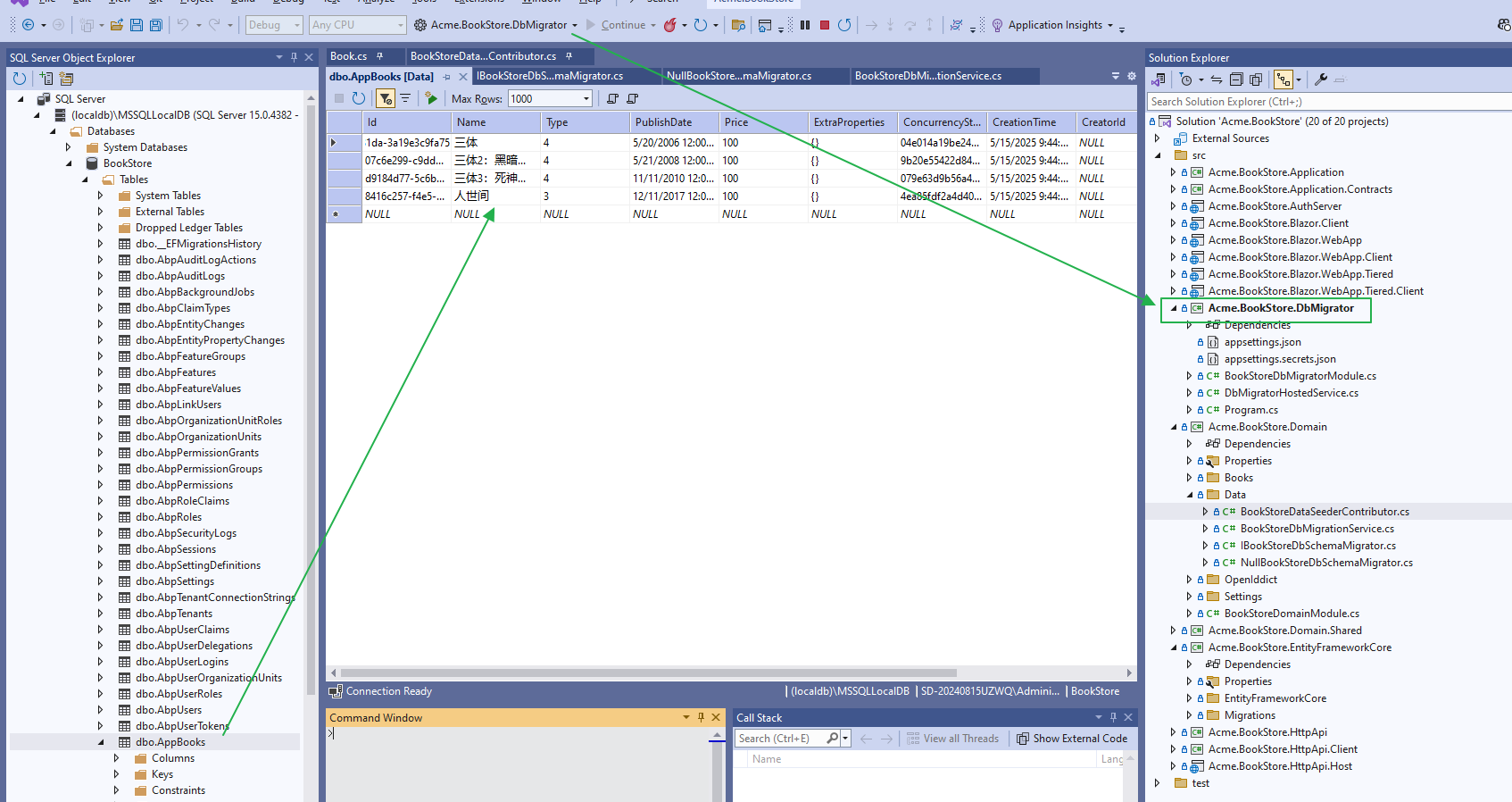Image resolution: width=1512 pixels, height=802 pixels.
Task: Click the Search Solution Explorer field
Action: tap(1330, 102)
